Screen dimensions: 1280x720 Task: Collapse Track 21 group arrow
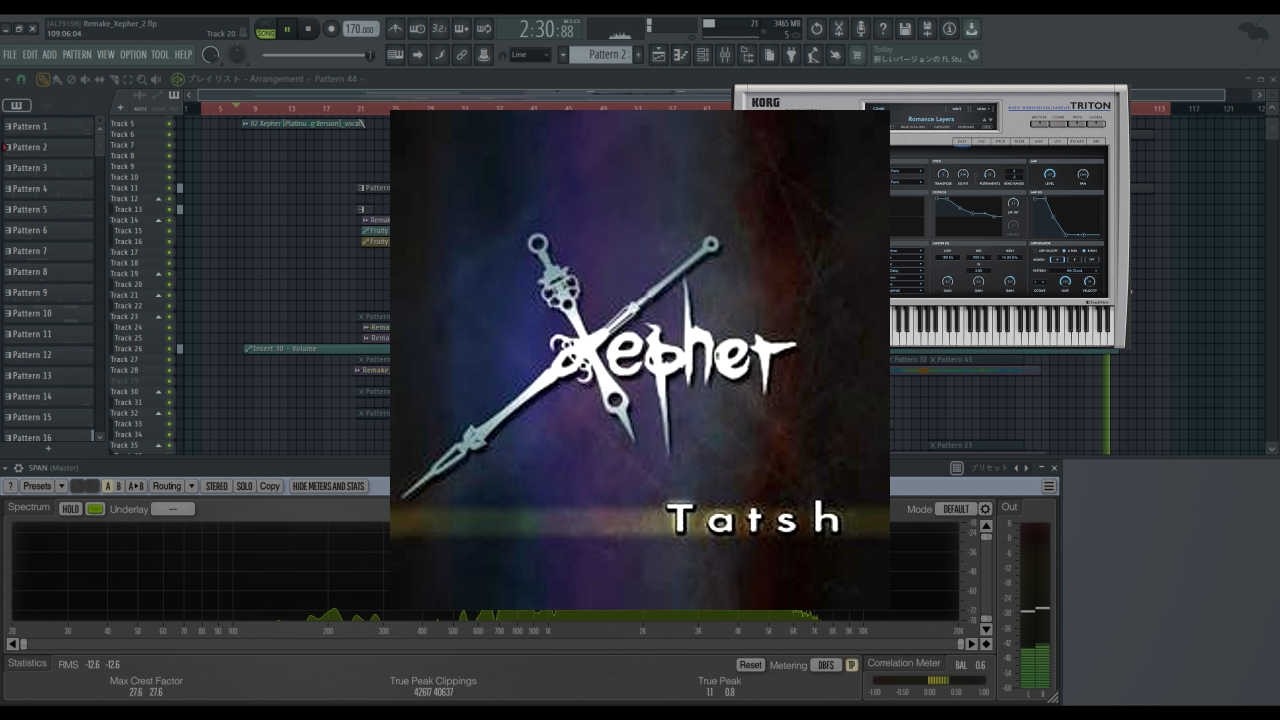coord(158,295)
